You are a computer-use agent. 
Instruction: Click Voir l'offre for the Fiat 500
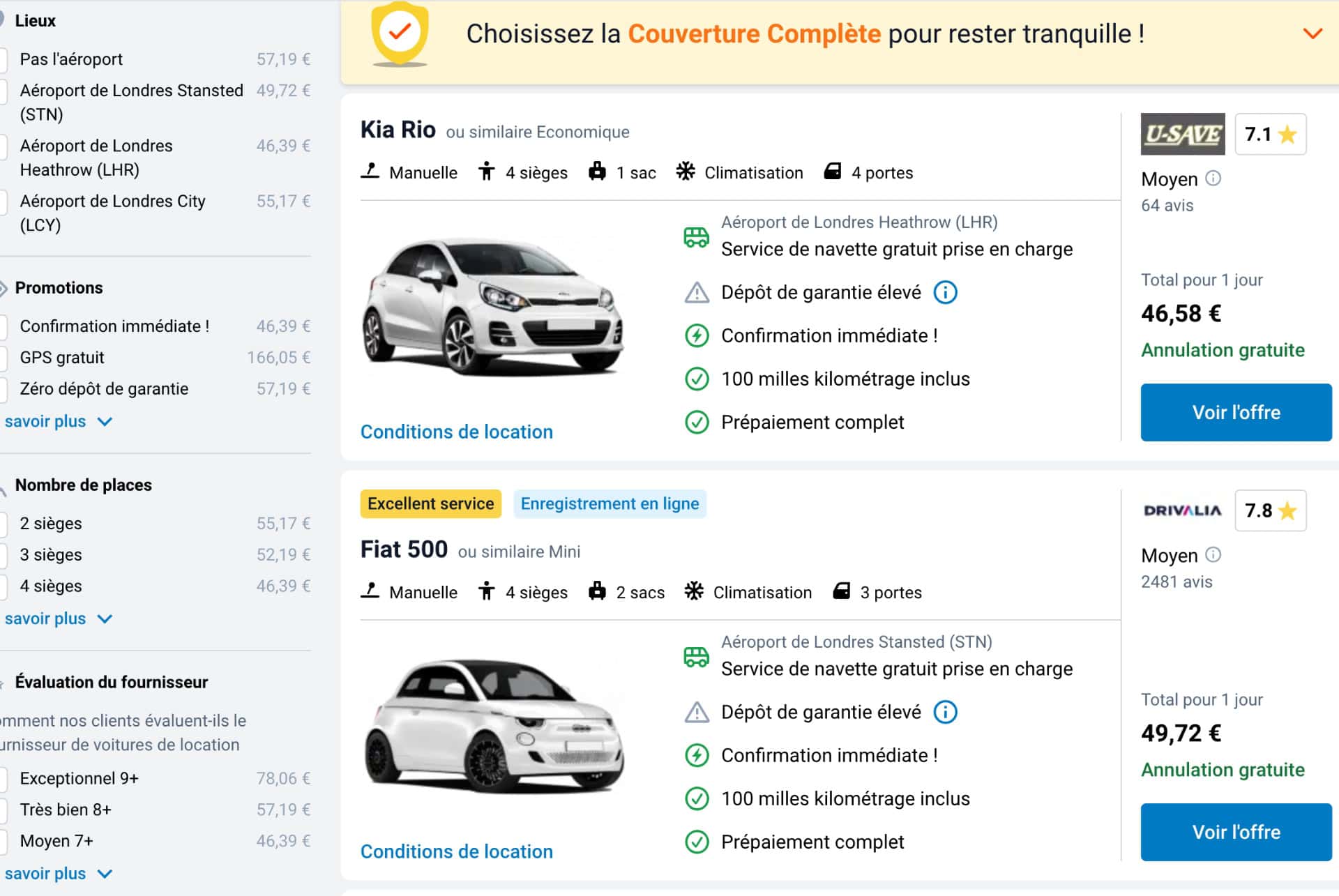pos(1236,832)
